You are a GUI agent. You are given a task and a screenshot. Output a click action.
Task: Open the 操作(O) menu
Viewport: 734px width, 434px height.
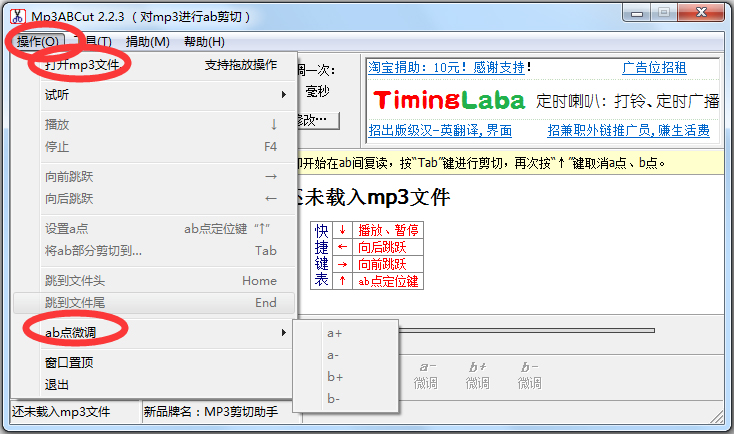coord(37,42)
